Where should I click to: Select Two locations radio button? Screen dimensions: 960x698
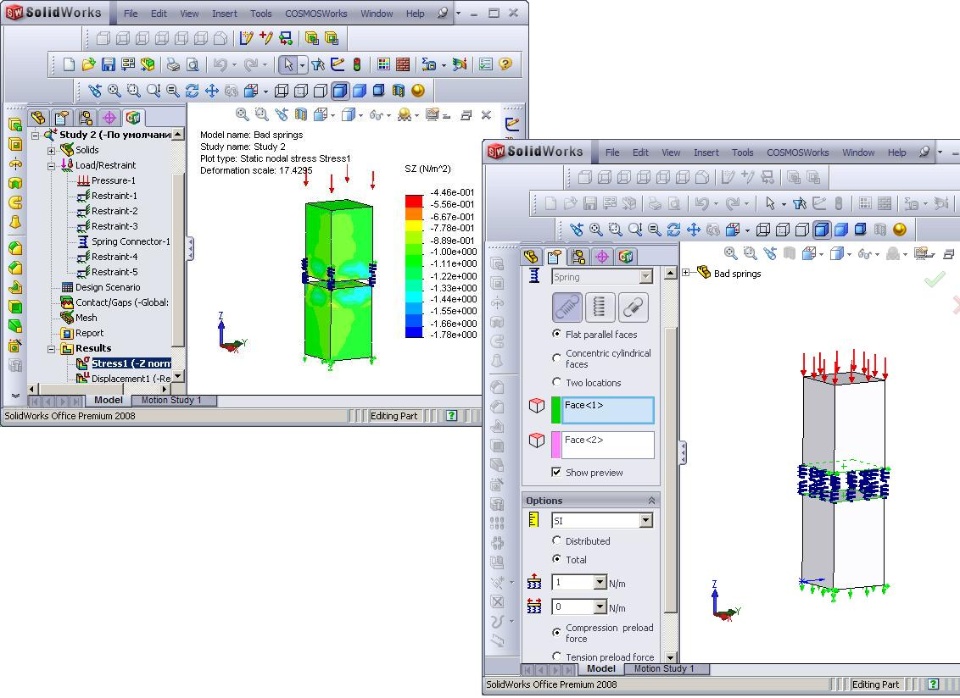pyautogui.click(x=557, y=382)
